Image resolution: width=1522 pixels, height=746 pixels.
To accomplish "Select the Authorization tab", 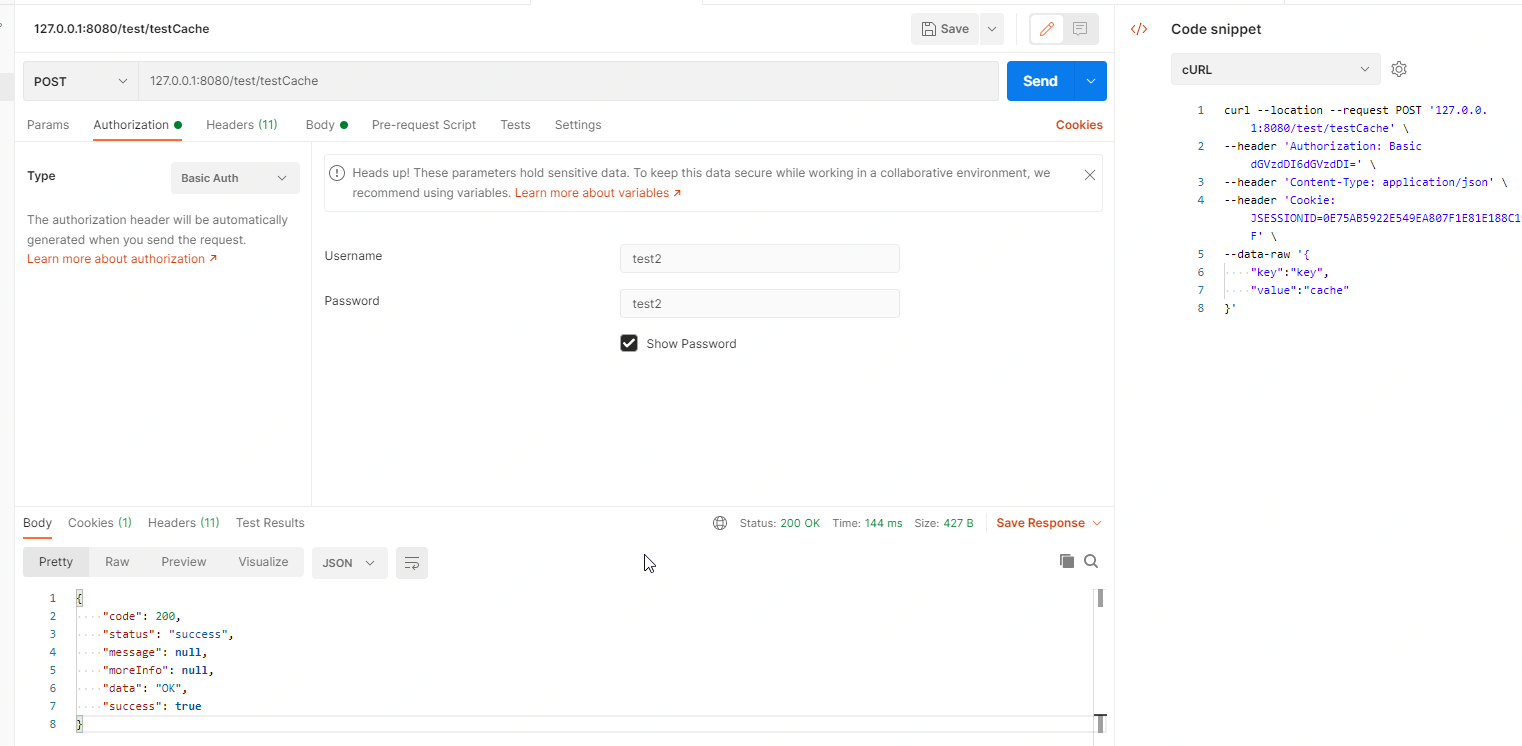I will [137, 125].
